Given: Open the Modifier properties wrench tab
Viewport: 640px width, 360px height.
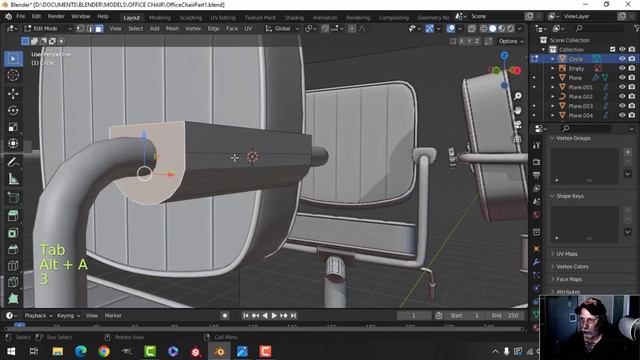Looking at the screenshot, I should (x=536, y=262).
